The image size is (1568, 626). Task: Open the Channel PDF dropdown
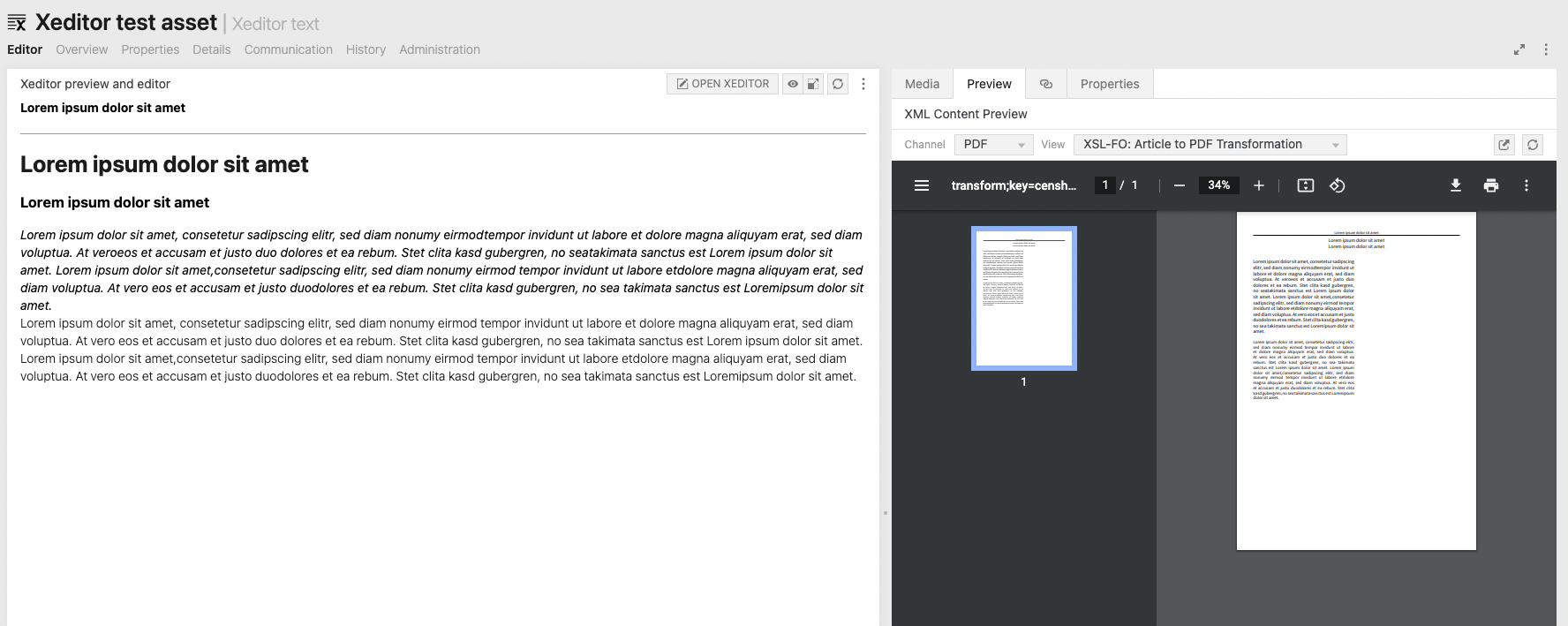tap(993, 145)
